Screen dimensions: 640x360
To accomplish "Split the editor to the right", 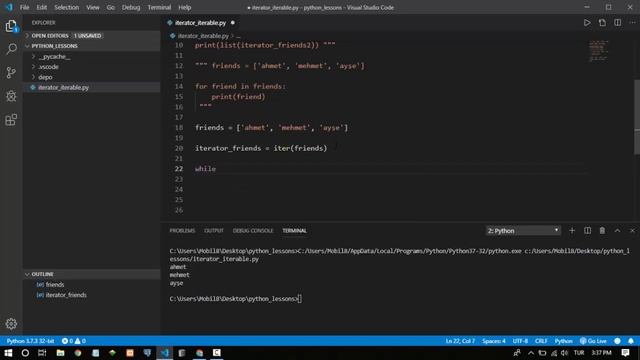I will point(618,23).
